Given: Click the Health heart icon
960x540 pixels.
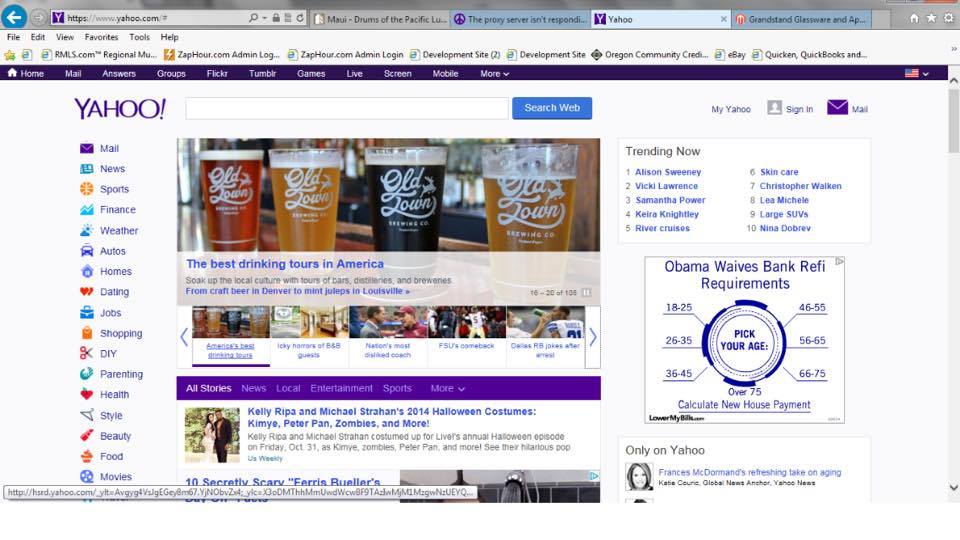Looking at the screenshot, I should [x=86, y=394].
